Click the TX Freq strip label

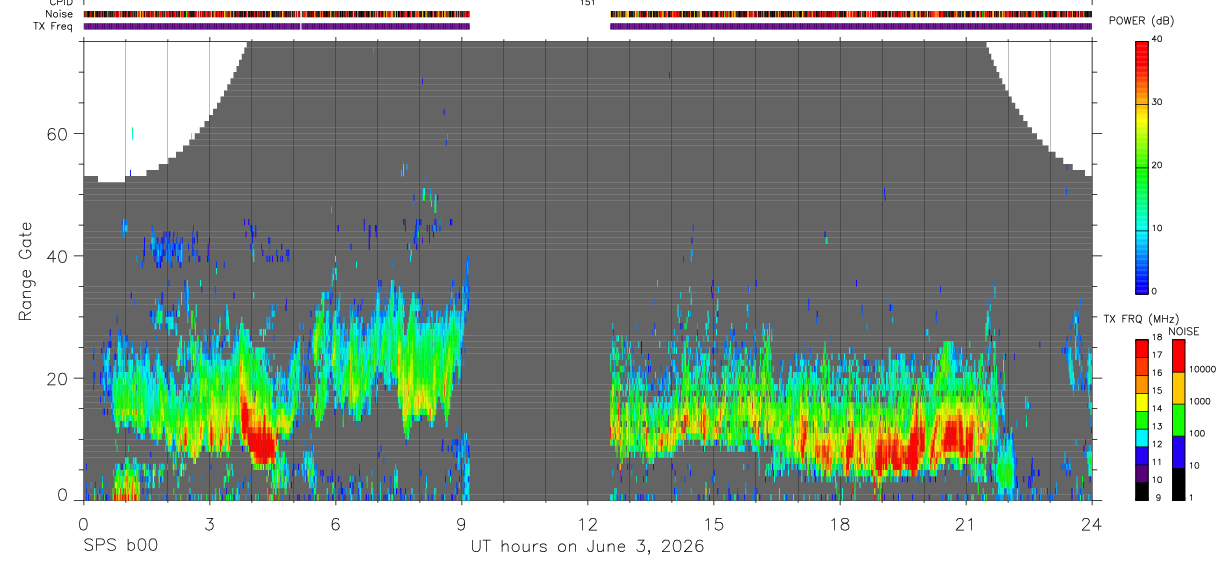click(53, 26)
